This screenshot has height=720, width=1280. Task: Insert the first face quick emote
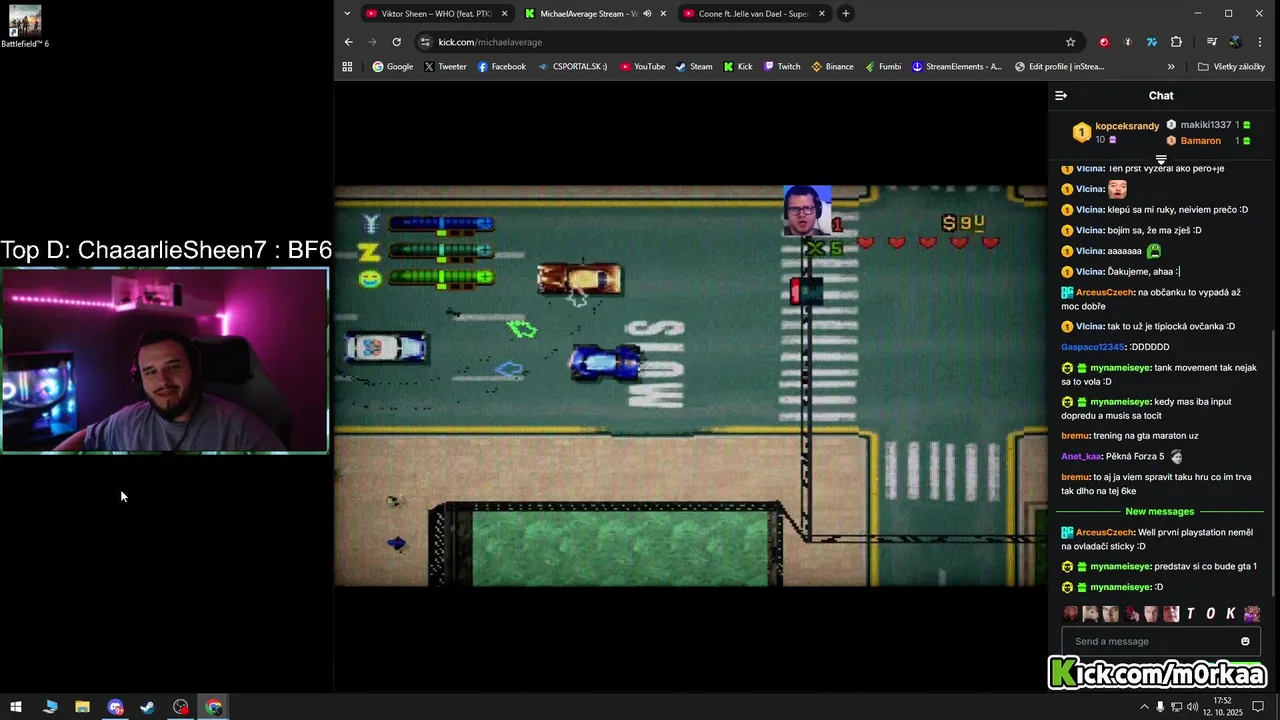(x=1071, y=614)
